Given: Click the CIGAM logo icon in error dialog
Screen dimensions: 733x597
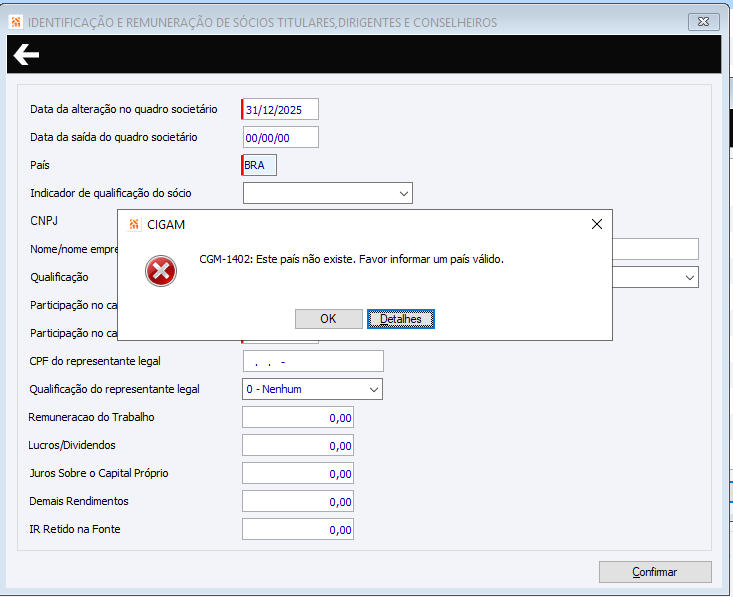Looking at the screenshot, I should point(134,224).
